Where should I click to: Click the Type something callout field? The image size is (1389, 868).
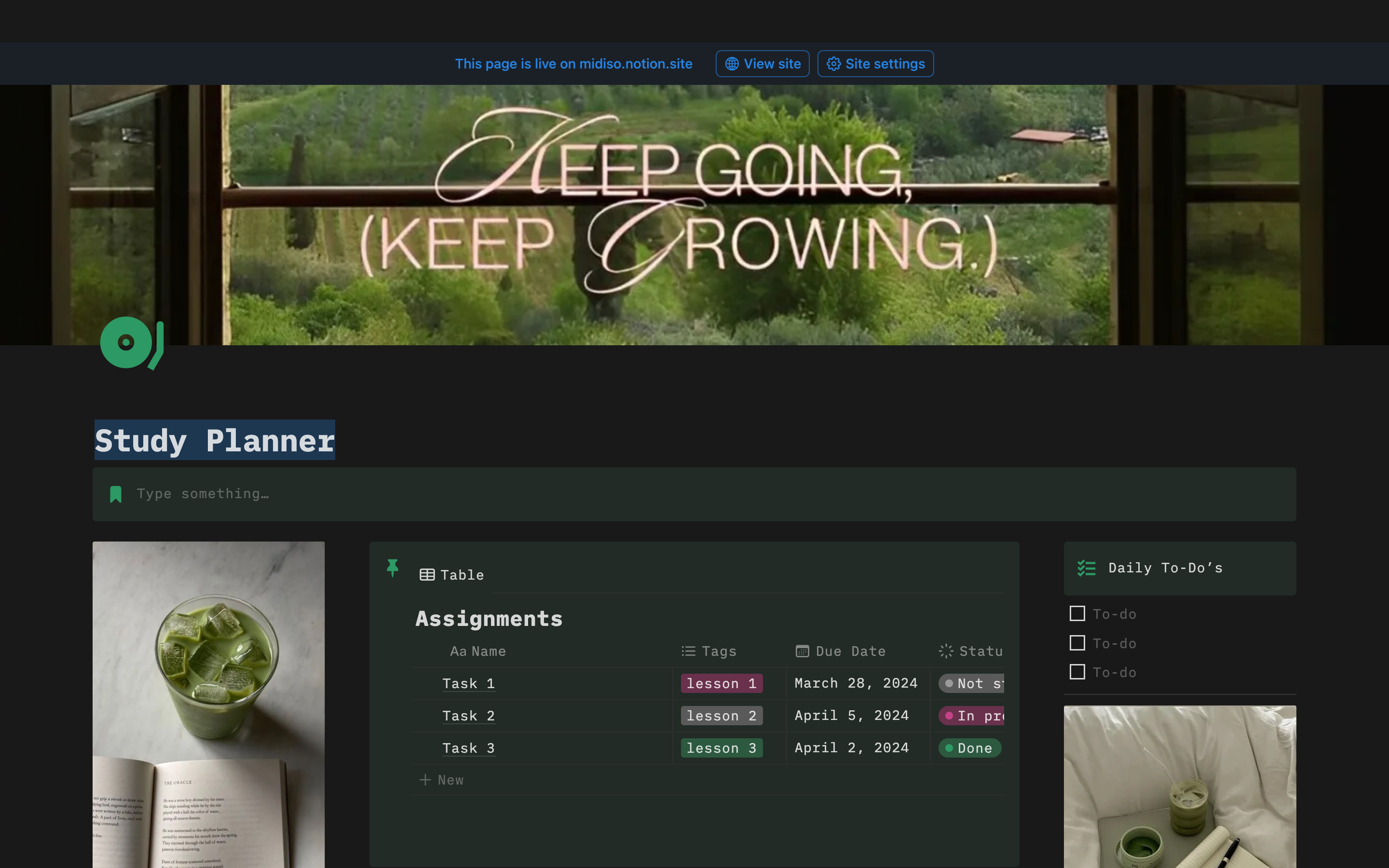coord(203,494)
